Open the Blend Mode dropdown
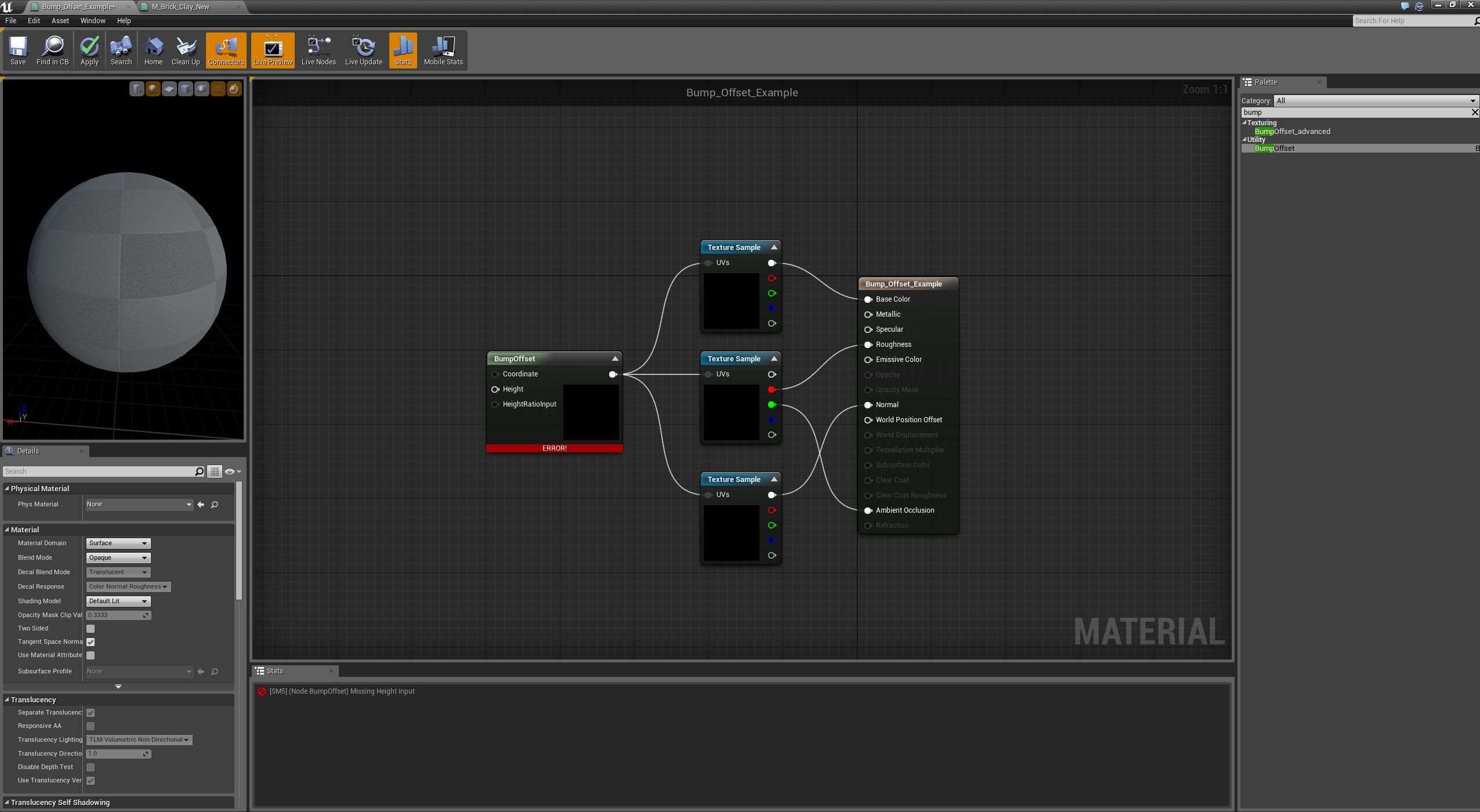 point(118,557)
